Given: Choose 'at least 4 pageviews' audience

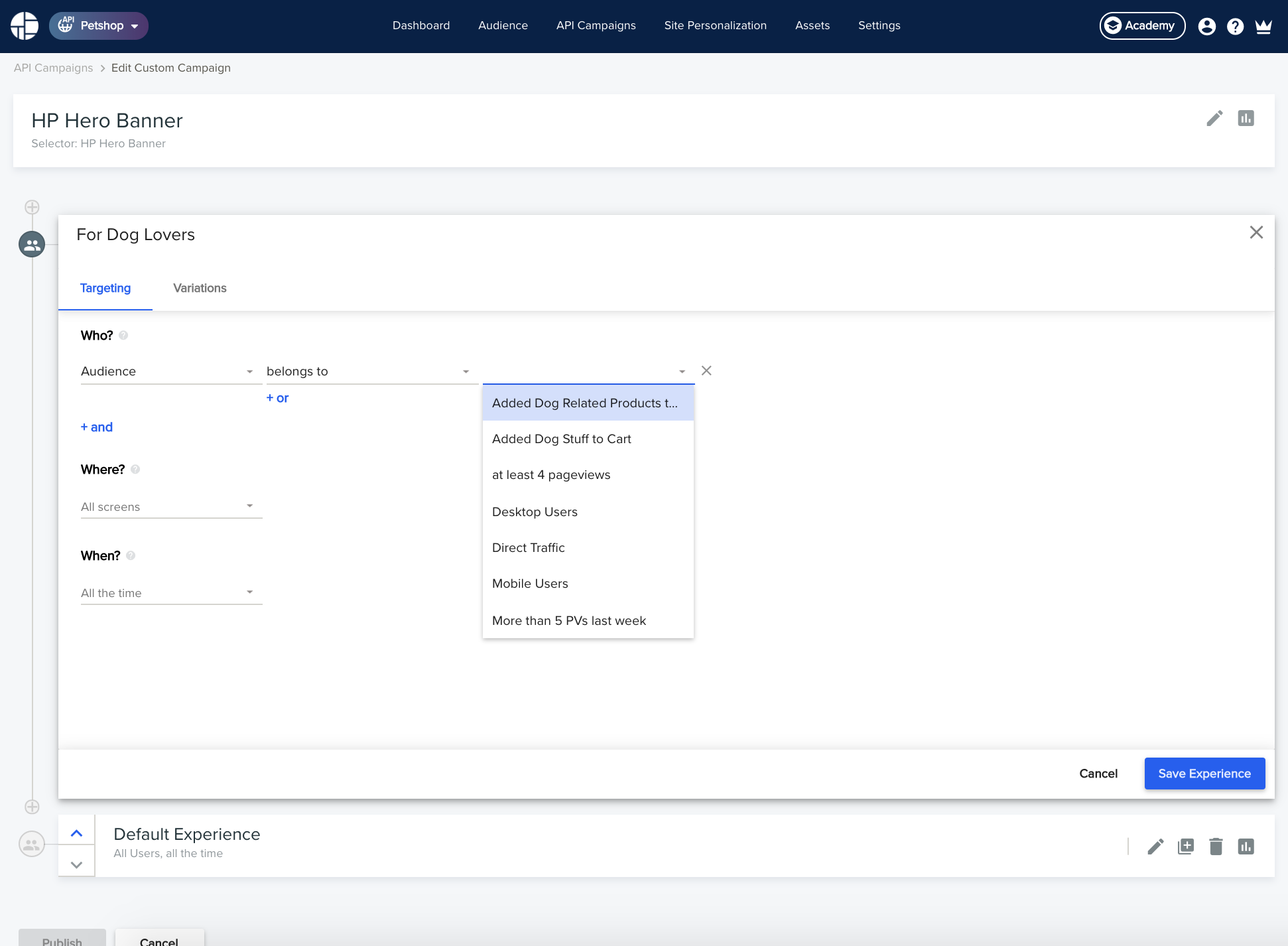Looking at the screenshot, I should [x=588, y=475].
